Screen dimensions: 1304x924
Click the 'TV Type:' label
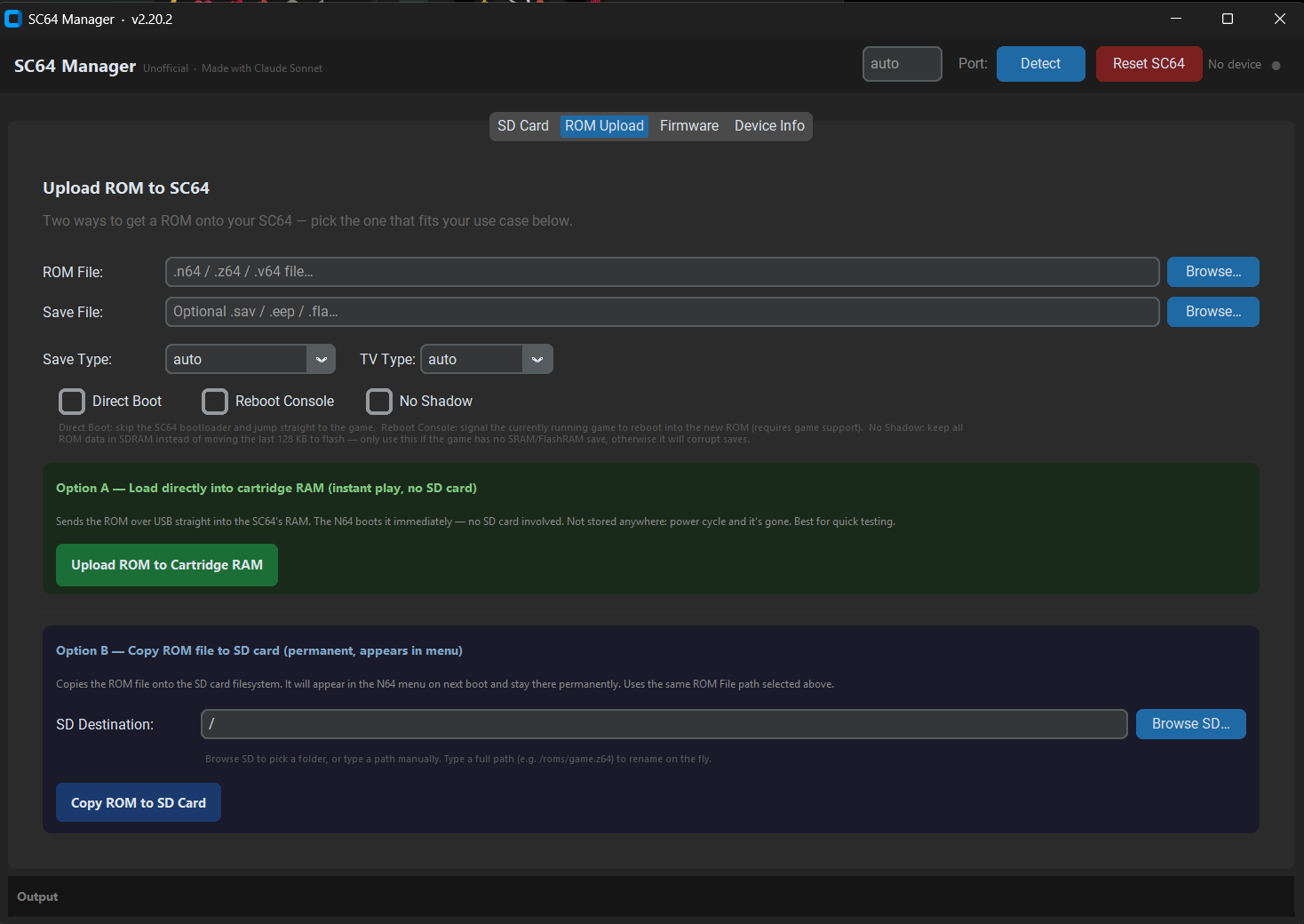point(387,360)
